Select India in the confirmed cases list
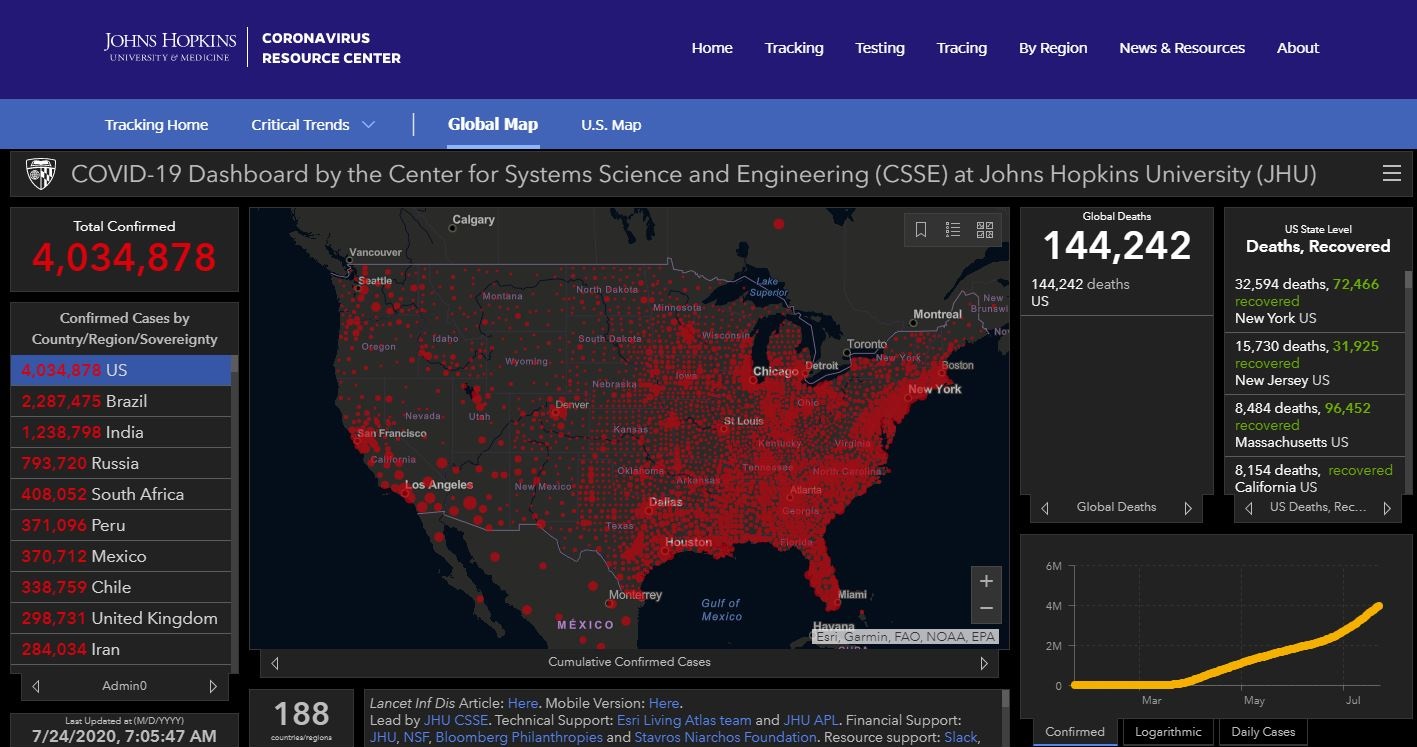The image size is (1417, 747). pyautogui.click(x=121, y=432)
